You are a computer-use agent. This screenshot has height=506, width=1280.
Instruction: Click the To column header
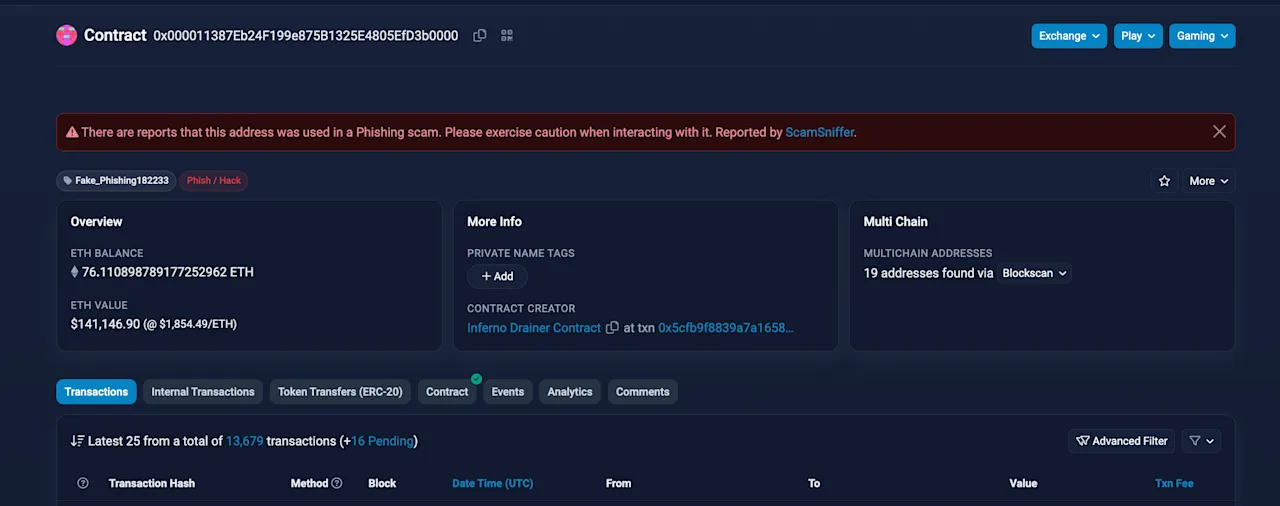[814, 483]
